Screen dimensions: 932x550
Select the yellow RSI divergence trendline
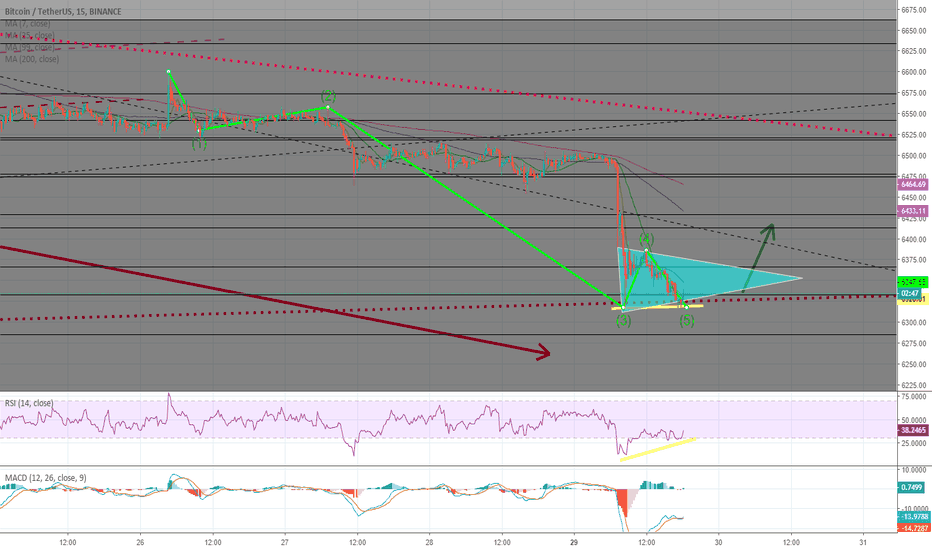(x=657, y=449)
